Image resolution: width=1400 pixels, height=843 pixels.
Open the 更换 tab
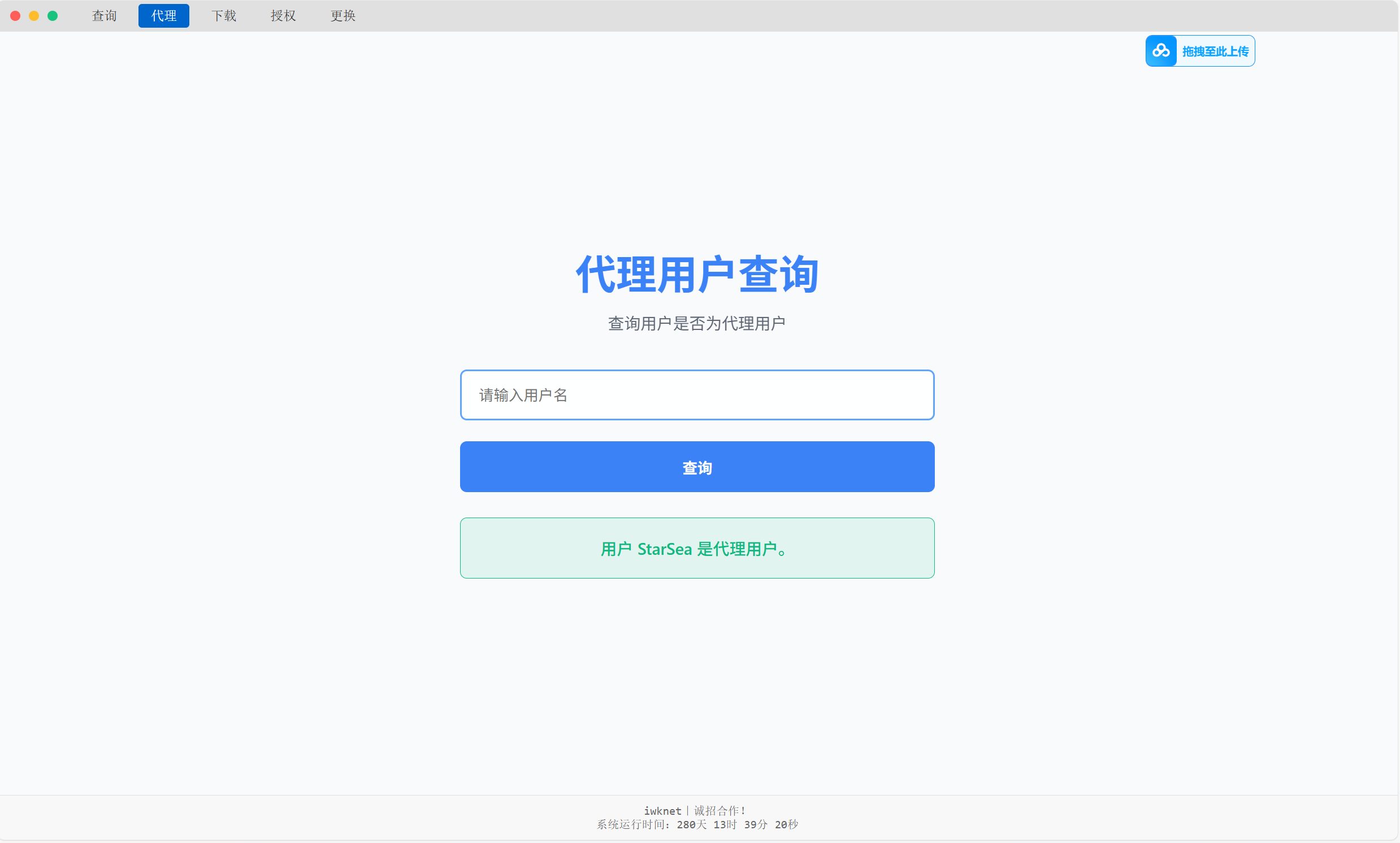pyautogui.click(x=343, y=16)
